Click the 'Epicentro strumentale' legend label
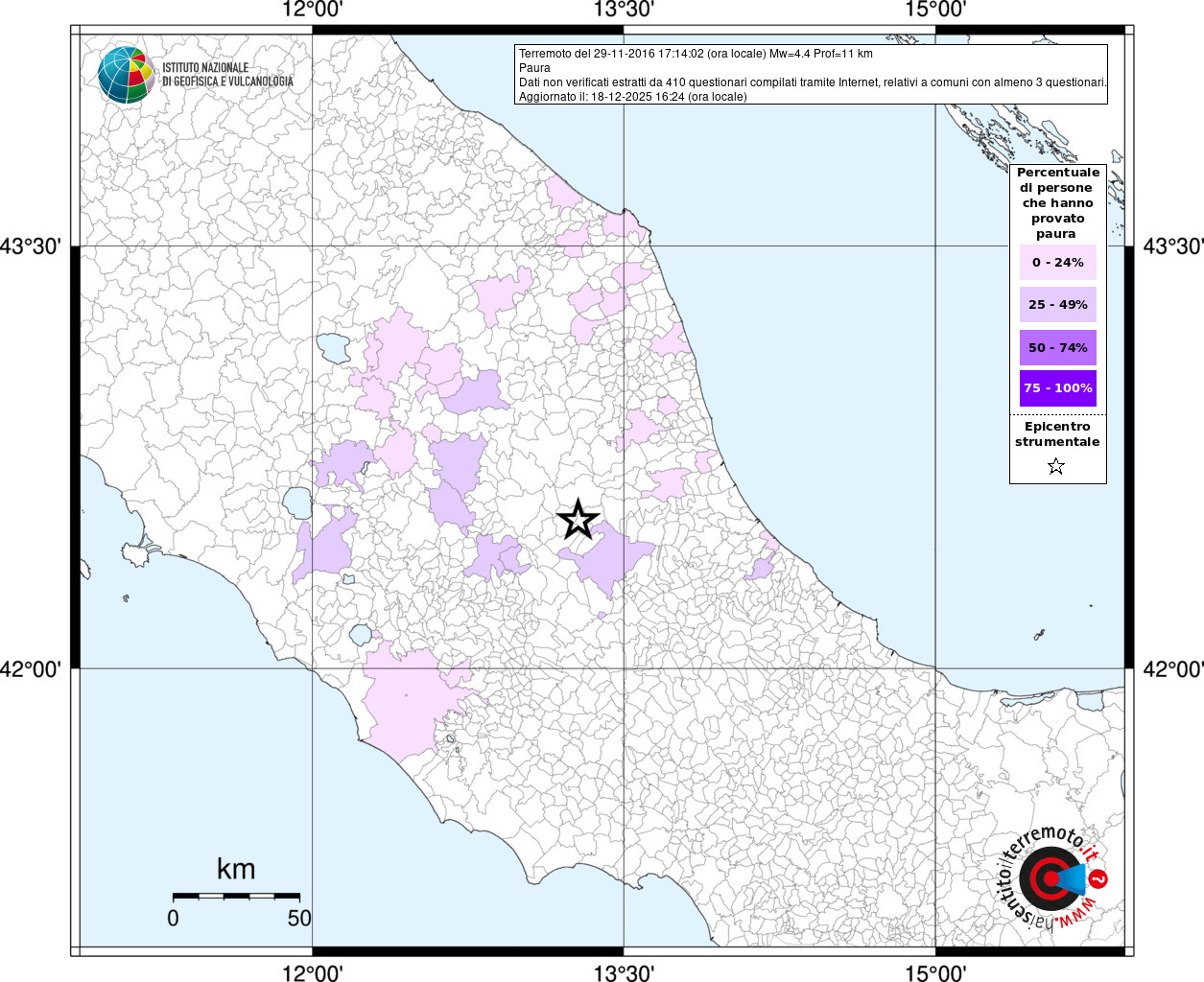 (x=1057, y=434)
